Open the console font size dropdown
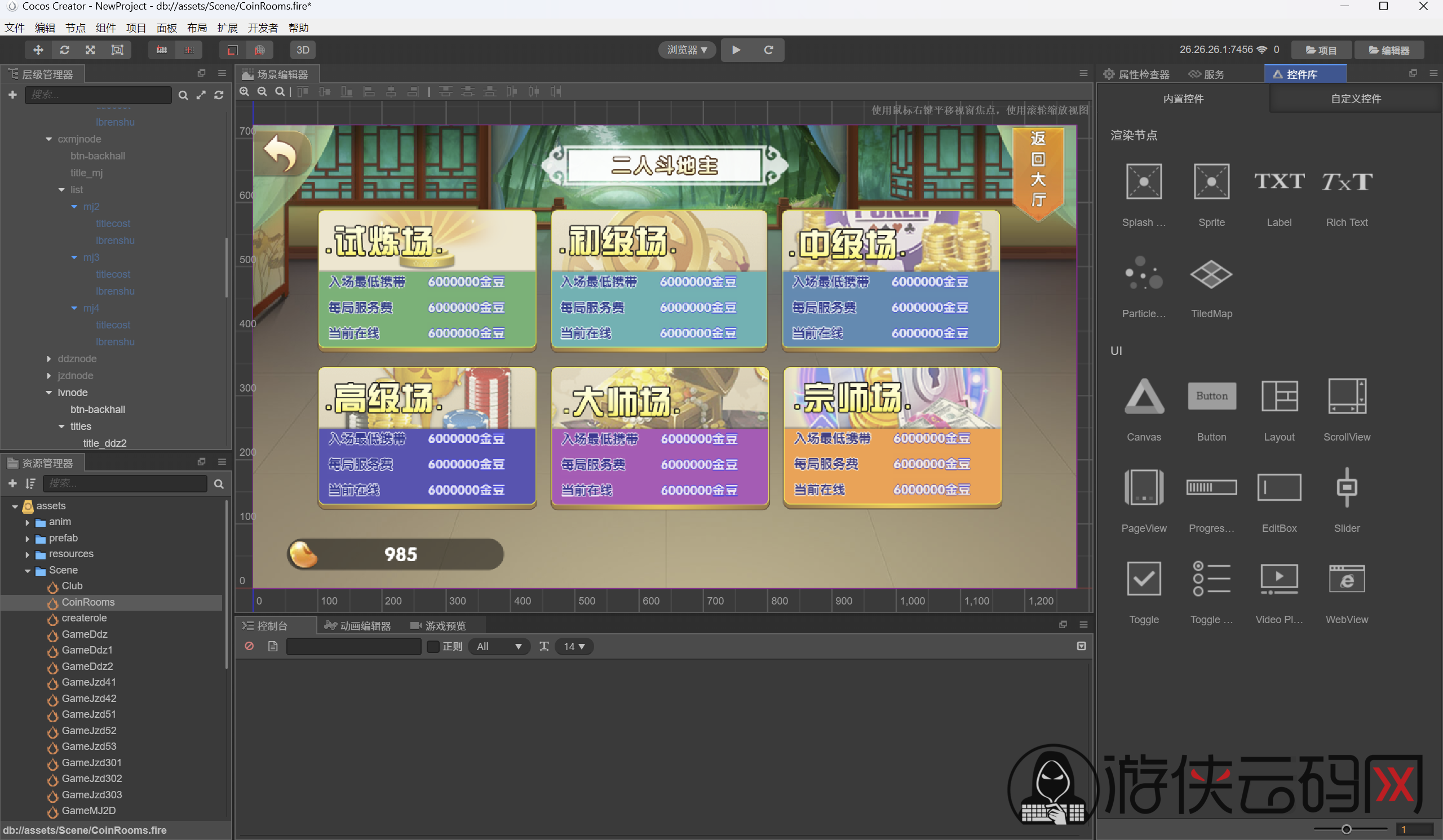Screen dimensions: 1443x840 [x=574, y=647]
